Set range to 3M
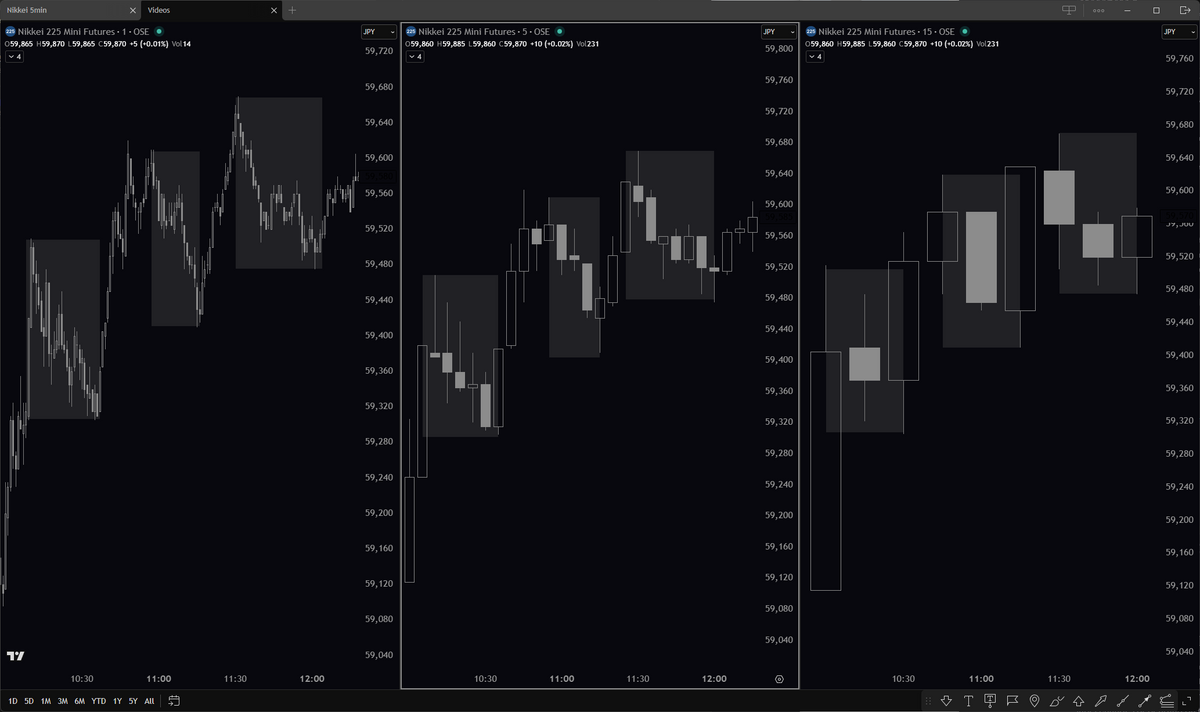The width and height of the screenshot is (1200, 712). [x=62, y=701]
